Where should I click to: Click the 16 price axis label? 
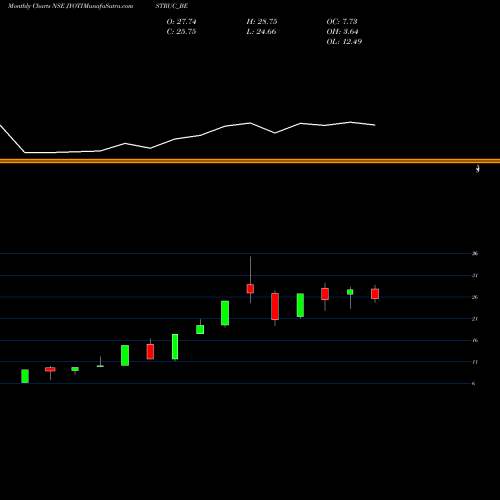(x=475, y=340)
